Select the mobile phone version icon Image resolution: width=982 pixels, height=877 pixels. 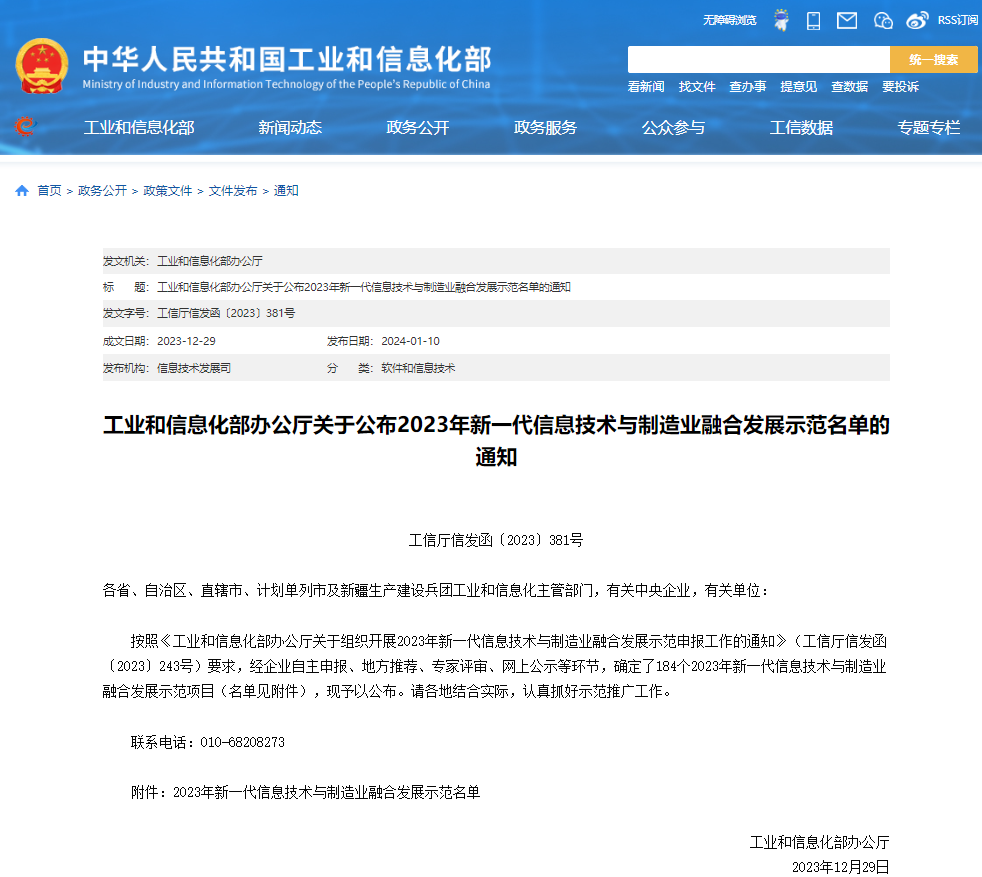click(x=813, y=20)
